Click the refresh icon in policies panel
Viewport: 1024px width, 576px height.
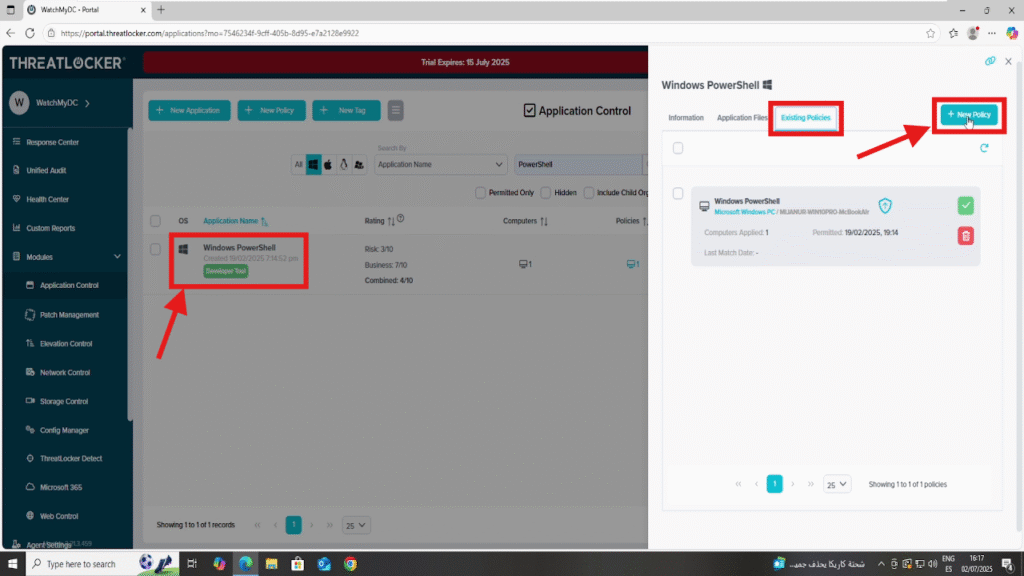pos(984,148)
